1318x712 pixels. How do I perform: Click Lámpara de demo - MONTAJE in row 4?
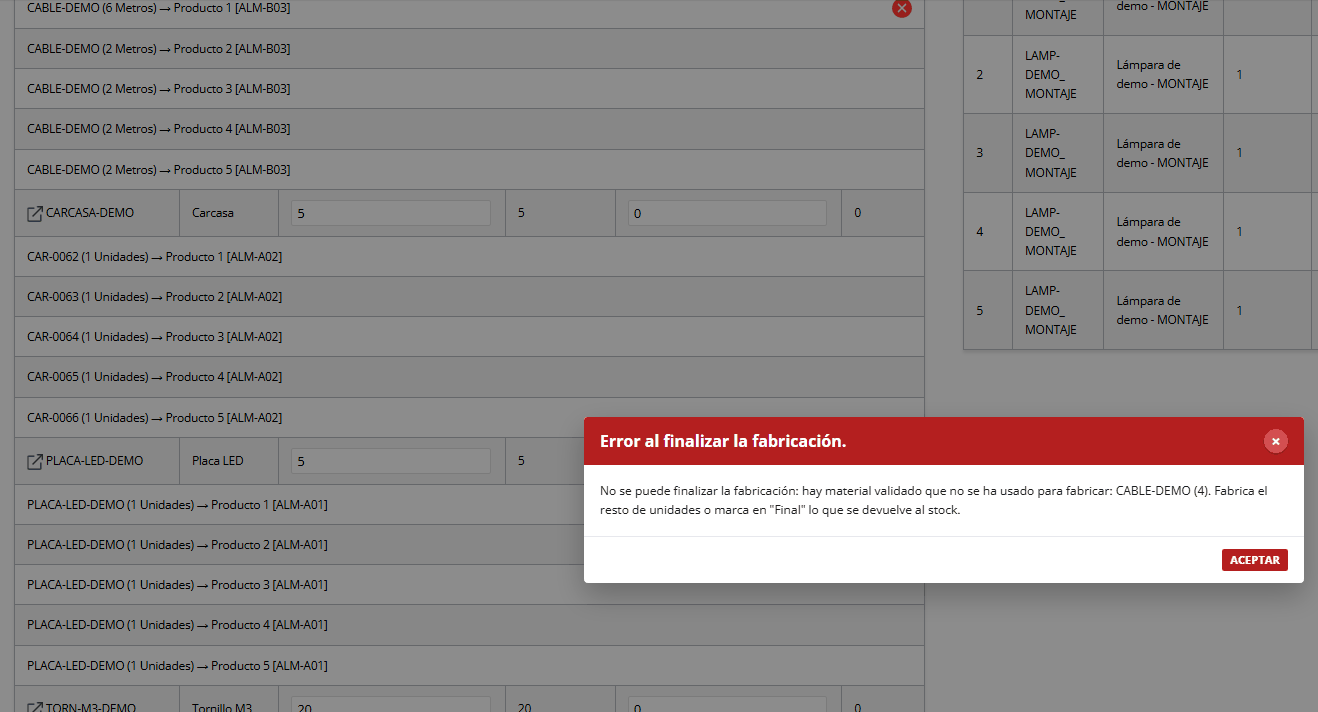pos(1163,232)
